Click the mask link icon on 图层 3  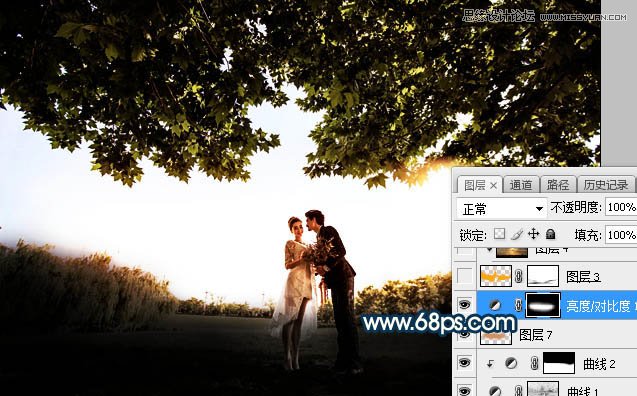click(519, 276)
